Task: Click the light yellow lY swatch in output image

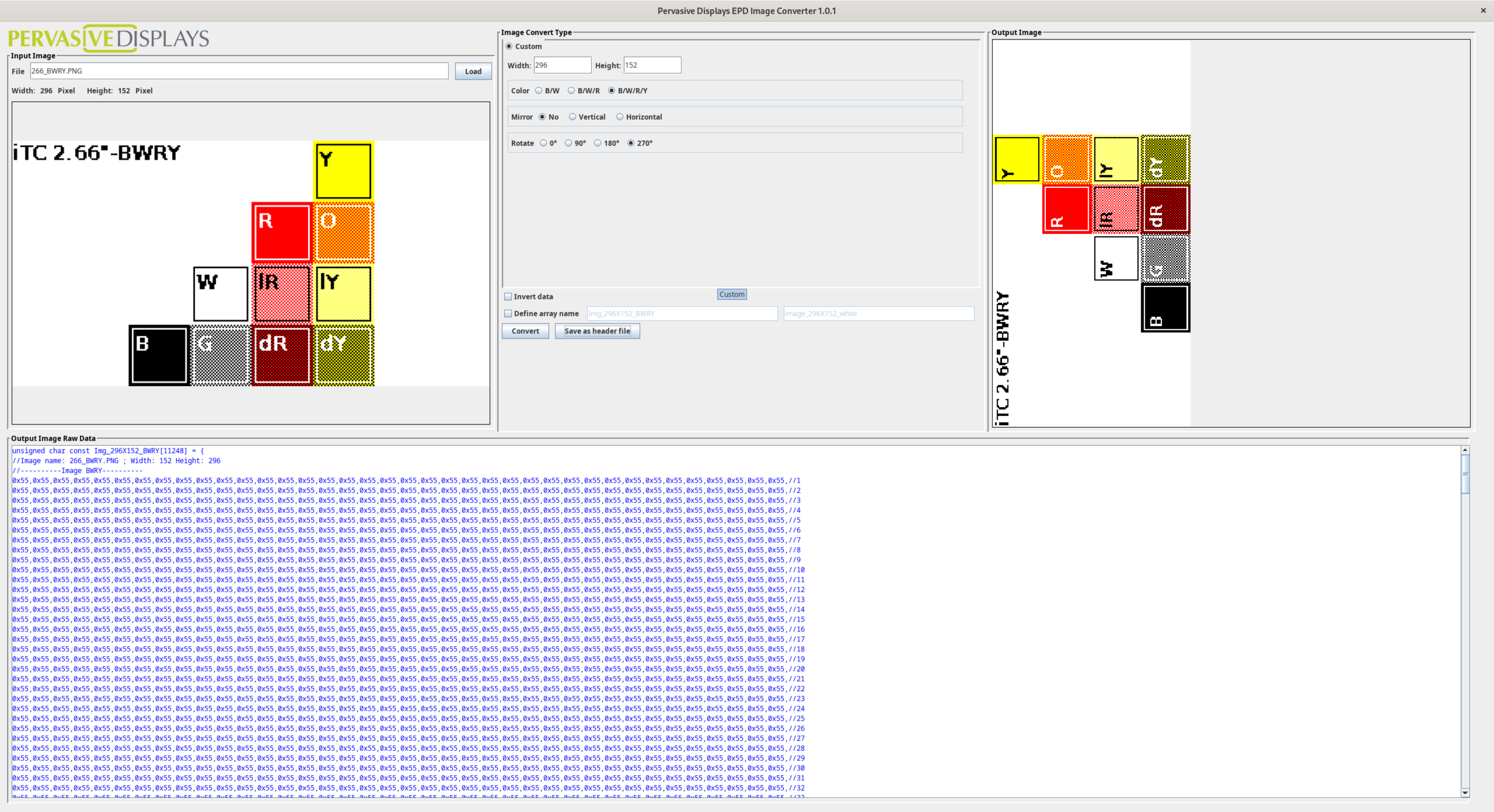Action: (x=1116, y=159)
